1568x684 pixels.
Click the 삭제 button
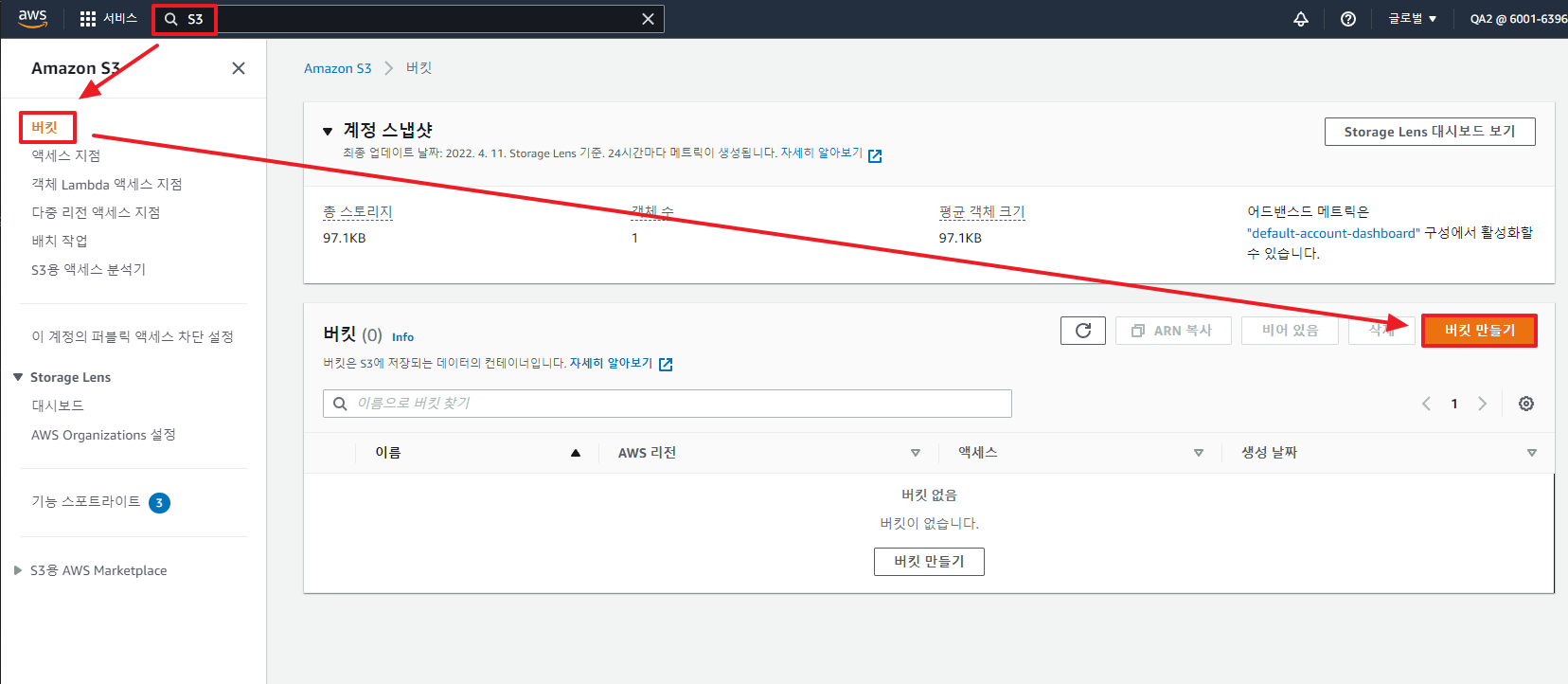(x=1381, y=331)
